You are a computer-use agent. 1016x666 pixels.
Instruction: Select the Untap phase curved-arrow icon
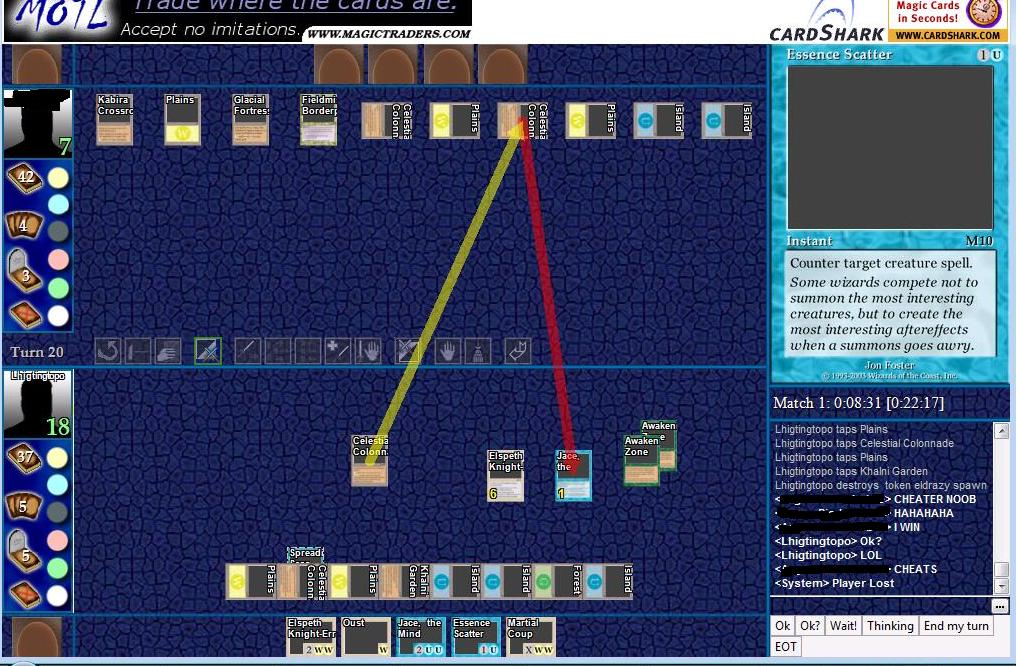108,351
